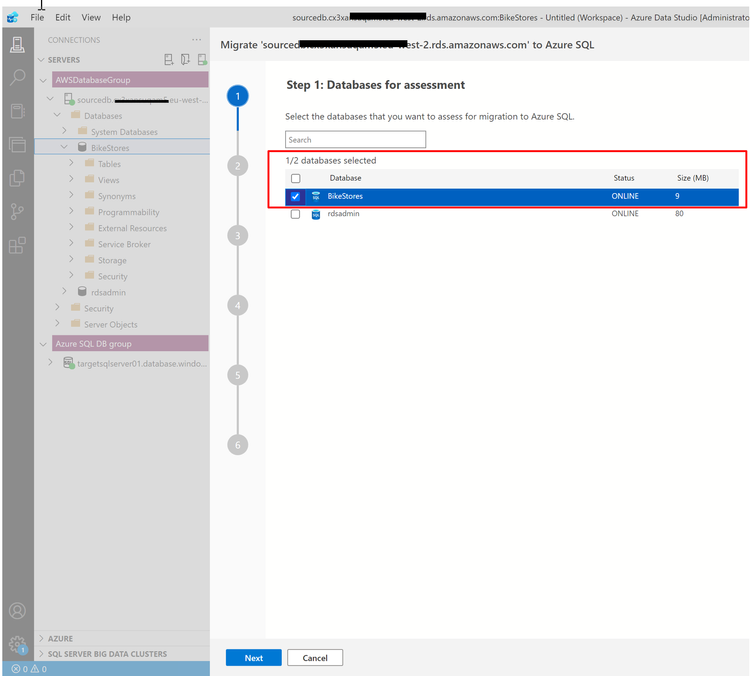Go to wizard step 5 circle
750x676 pixels.
(x=238, y=375)
